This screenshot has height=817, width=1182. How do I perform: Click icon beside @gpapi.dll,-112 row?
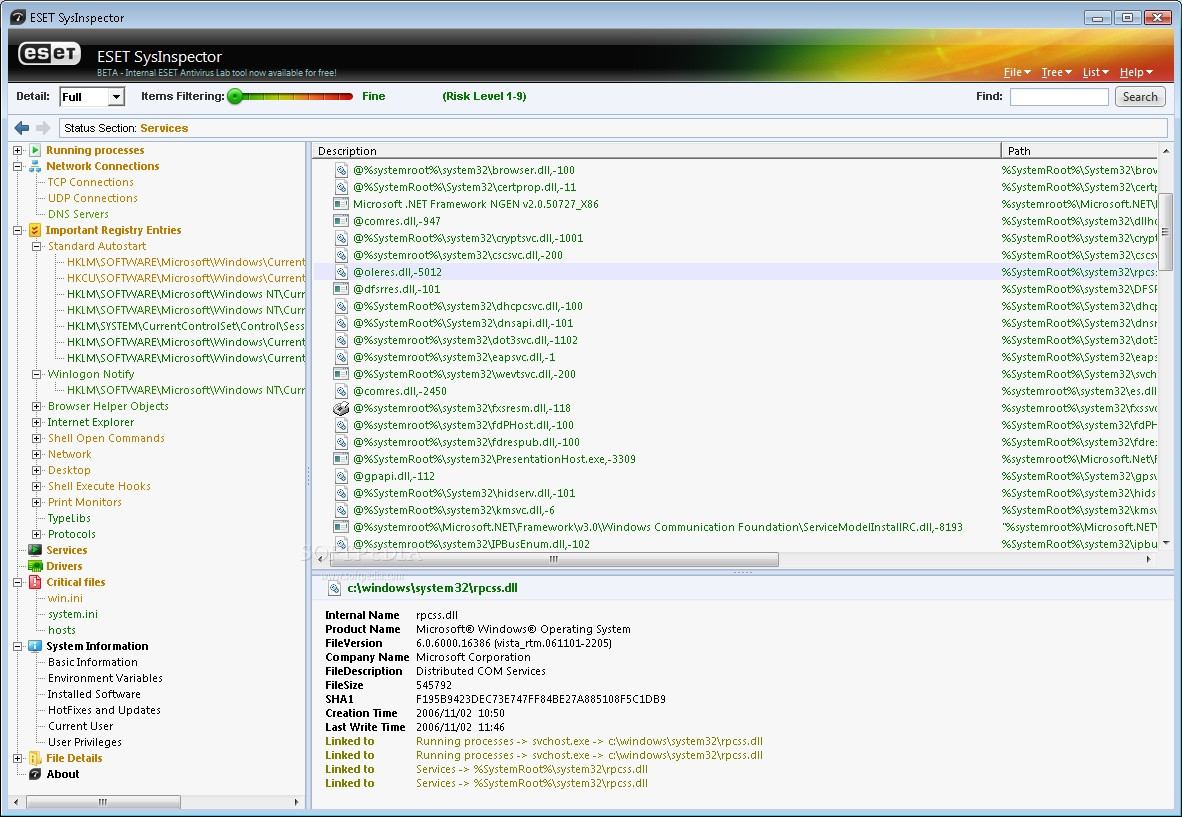click(x=341, y=476)
